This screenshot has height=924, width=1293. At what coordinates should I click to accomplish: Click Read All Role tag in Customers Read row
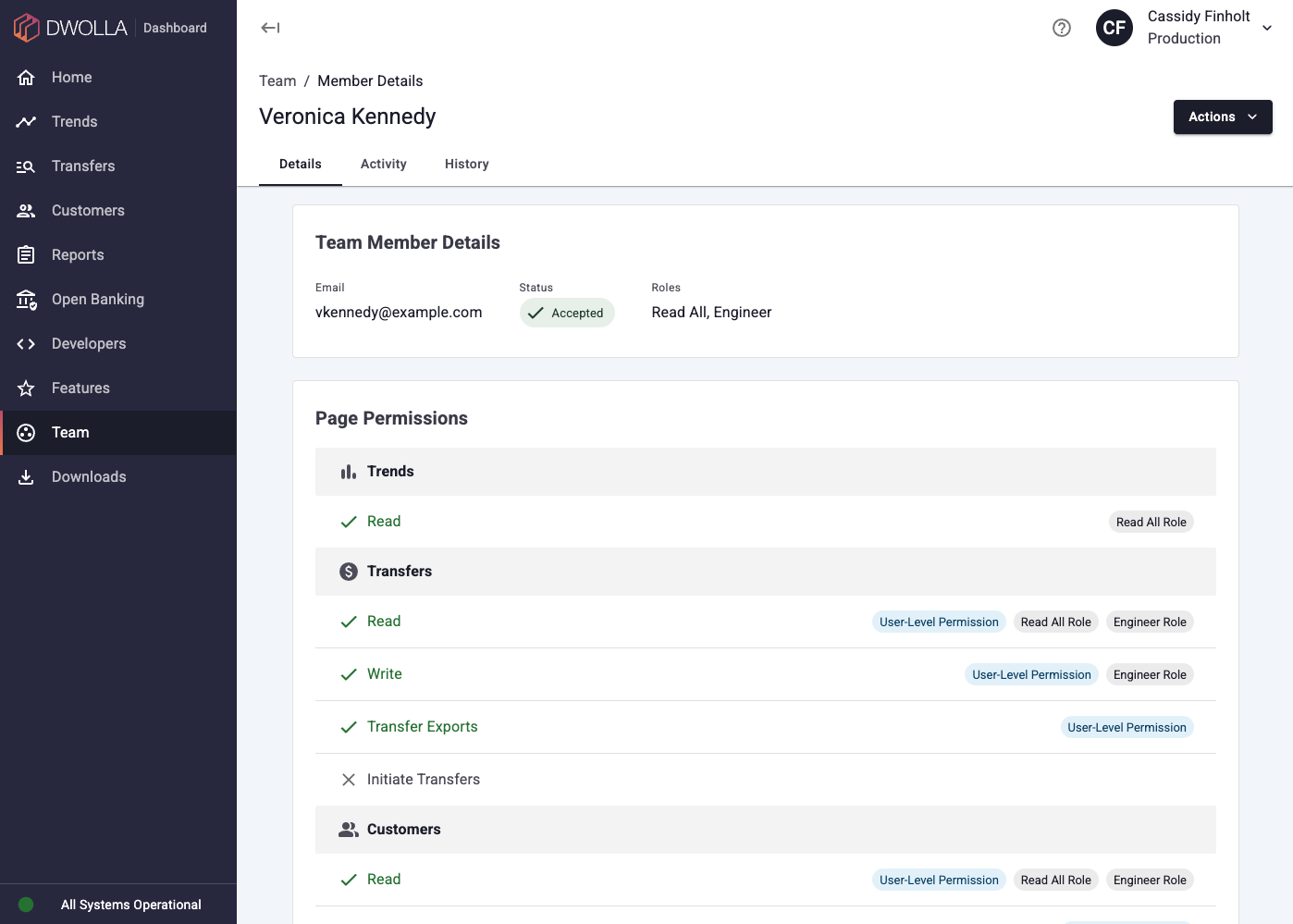(1056, 880)
